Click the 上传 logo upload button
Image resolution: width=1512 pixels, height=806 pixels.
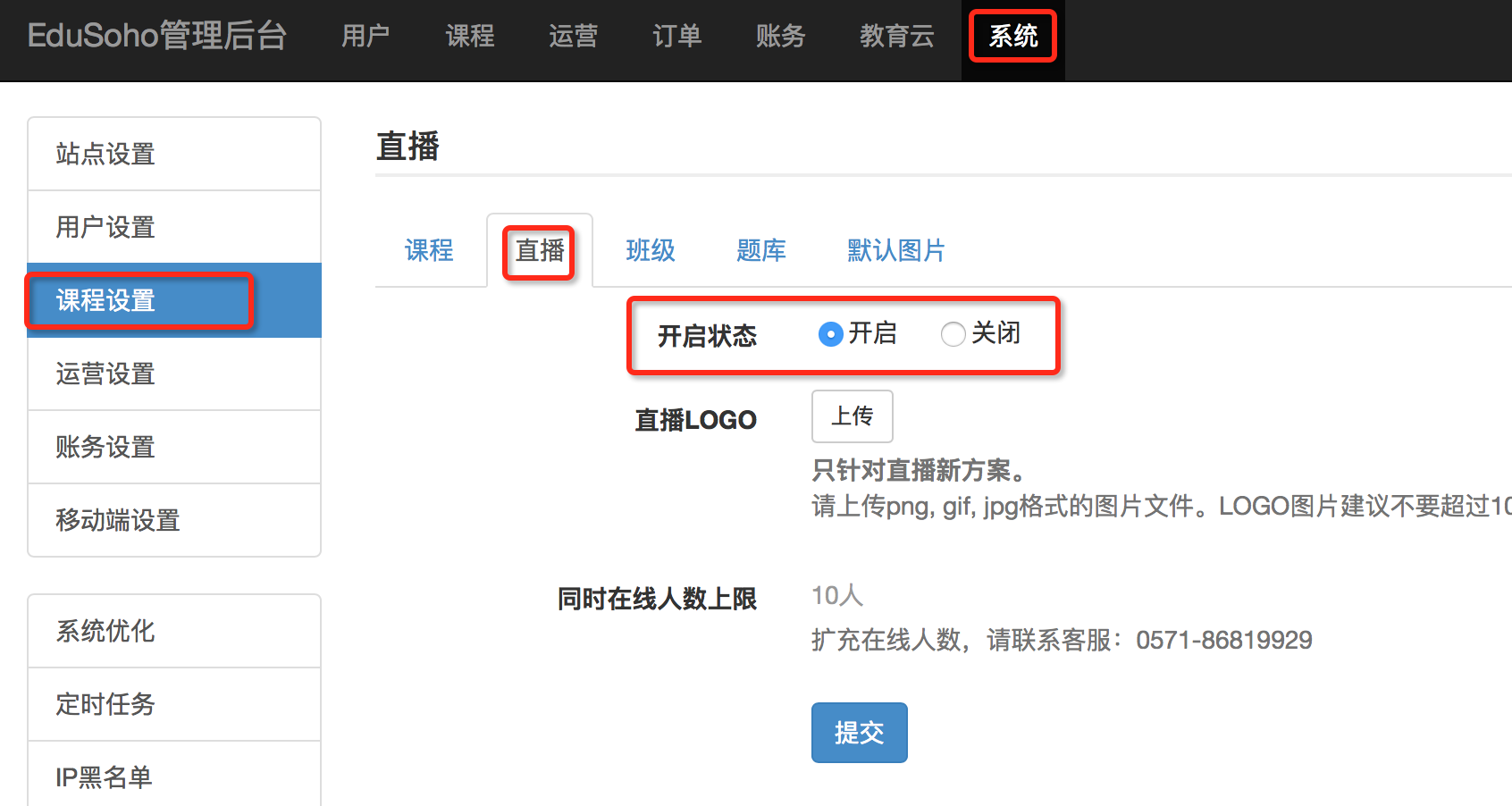[x=852, y=416]
